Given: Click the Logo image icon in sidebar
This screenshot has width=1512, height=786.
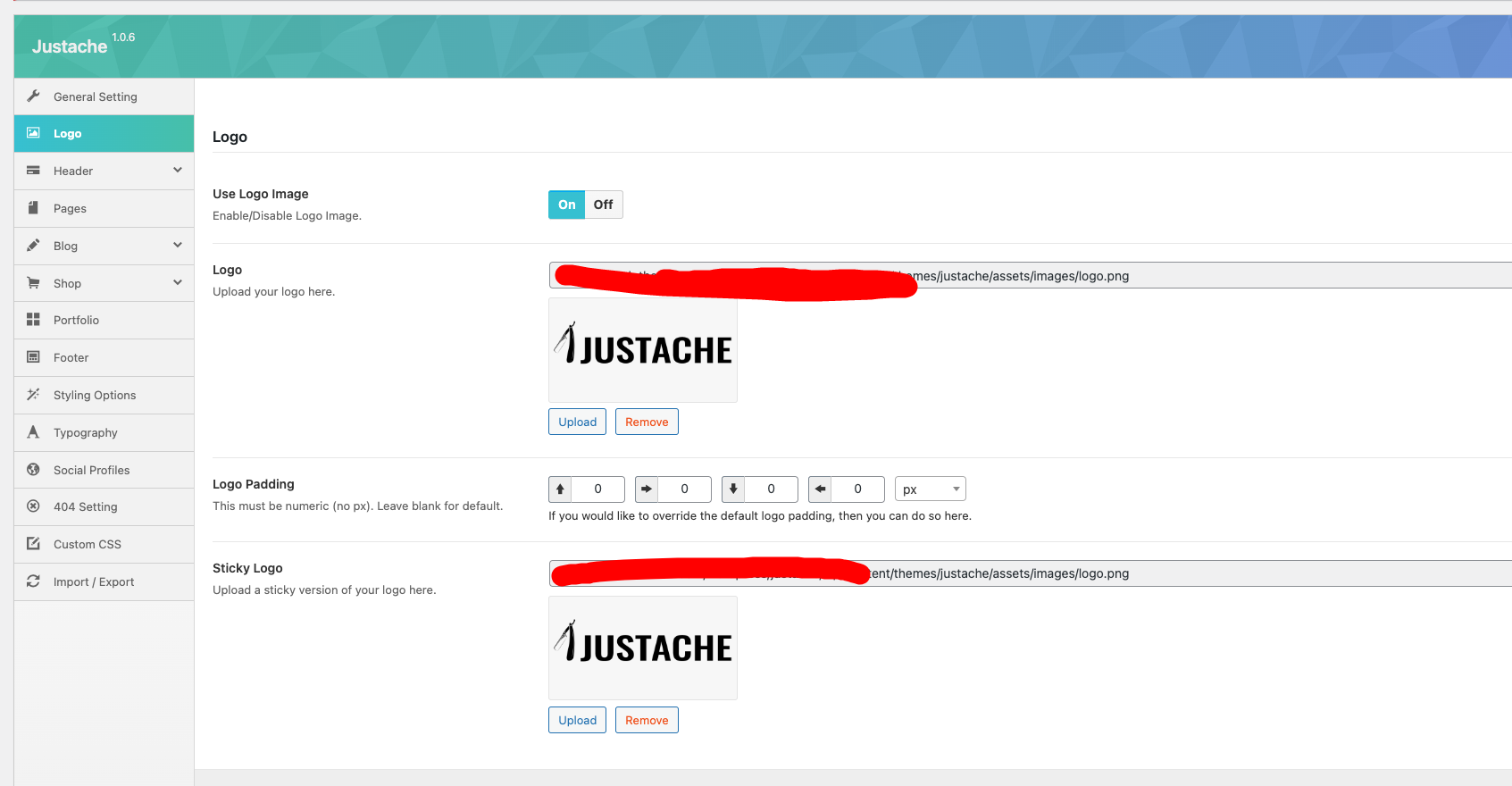Looking at the screenshot, I should [x=33, y=133].
